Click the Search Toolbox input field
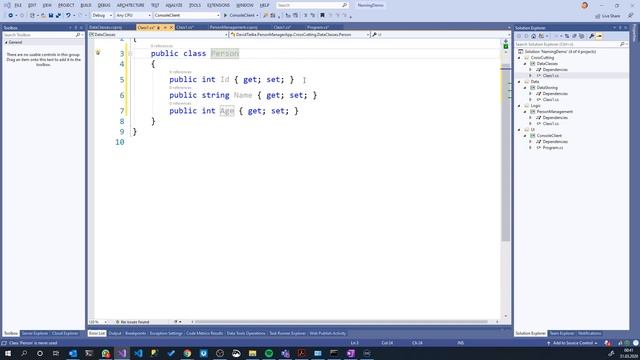 pyautogui.click(x=39, y=35)
